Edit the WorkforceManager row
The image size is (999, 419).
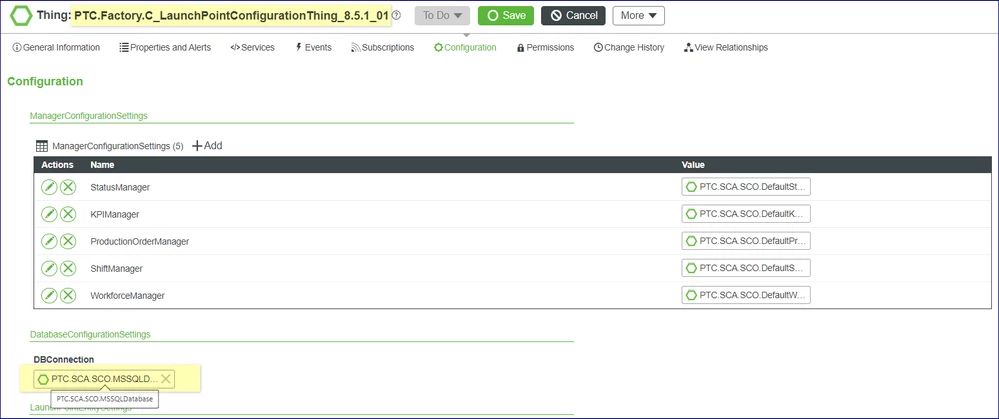pos(49,295)
